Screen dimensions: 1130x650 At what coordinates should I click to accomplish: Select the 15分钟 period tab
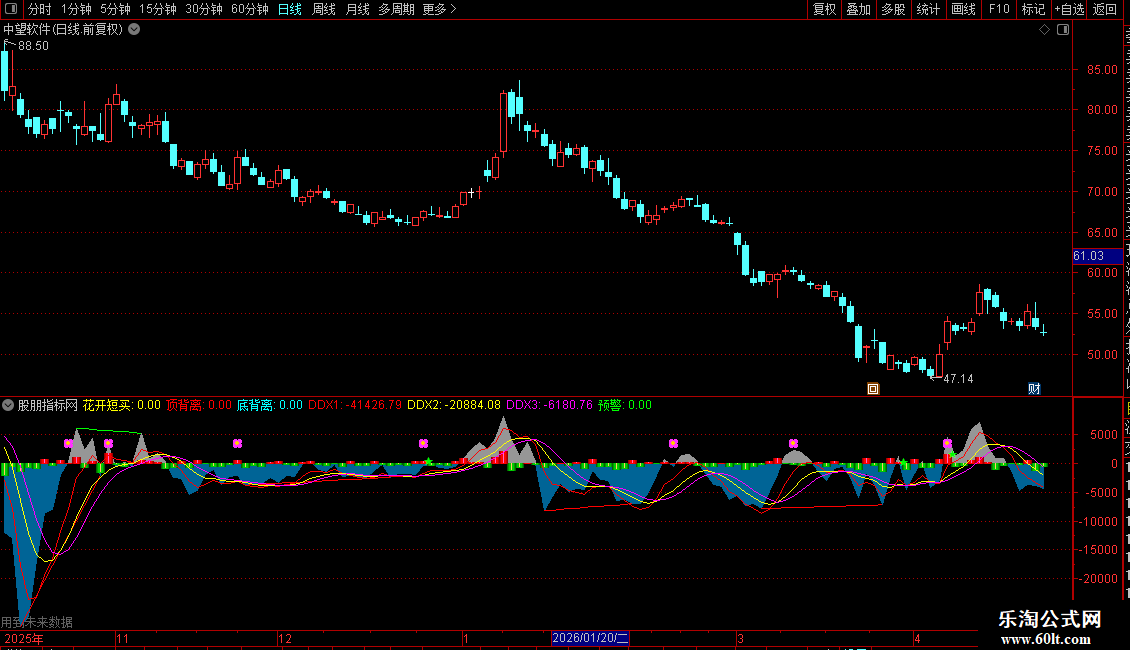tap(158, 9)
